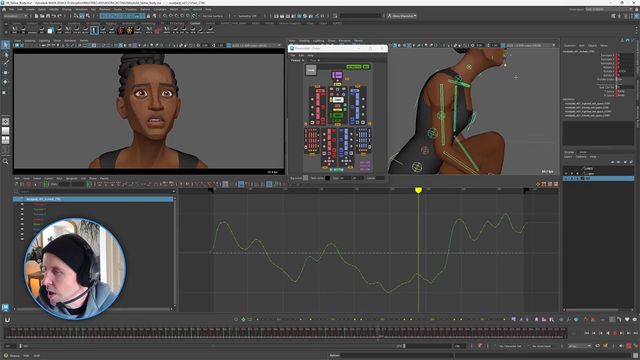Save scene with the disk icon

tap(48, 16)
